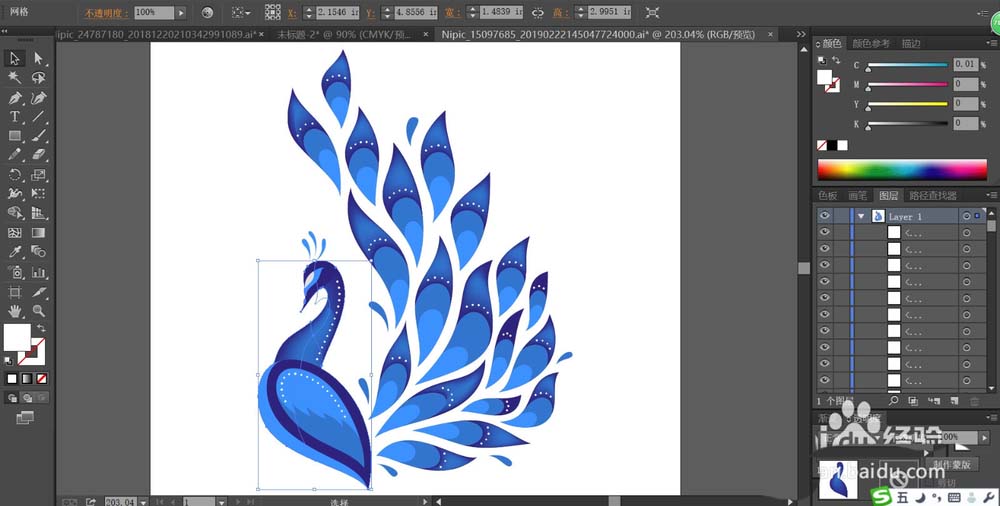
Task: Click Locate Object magnifier in Layers panel
Action: pos(893,401)
